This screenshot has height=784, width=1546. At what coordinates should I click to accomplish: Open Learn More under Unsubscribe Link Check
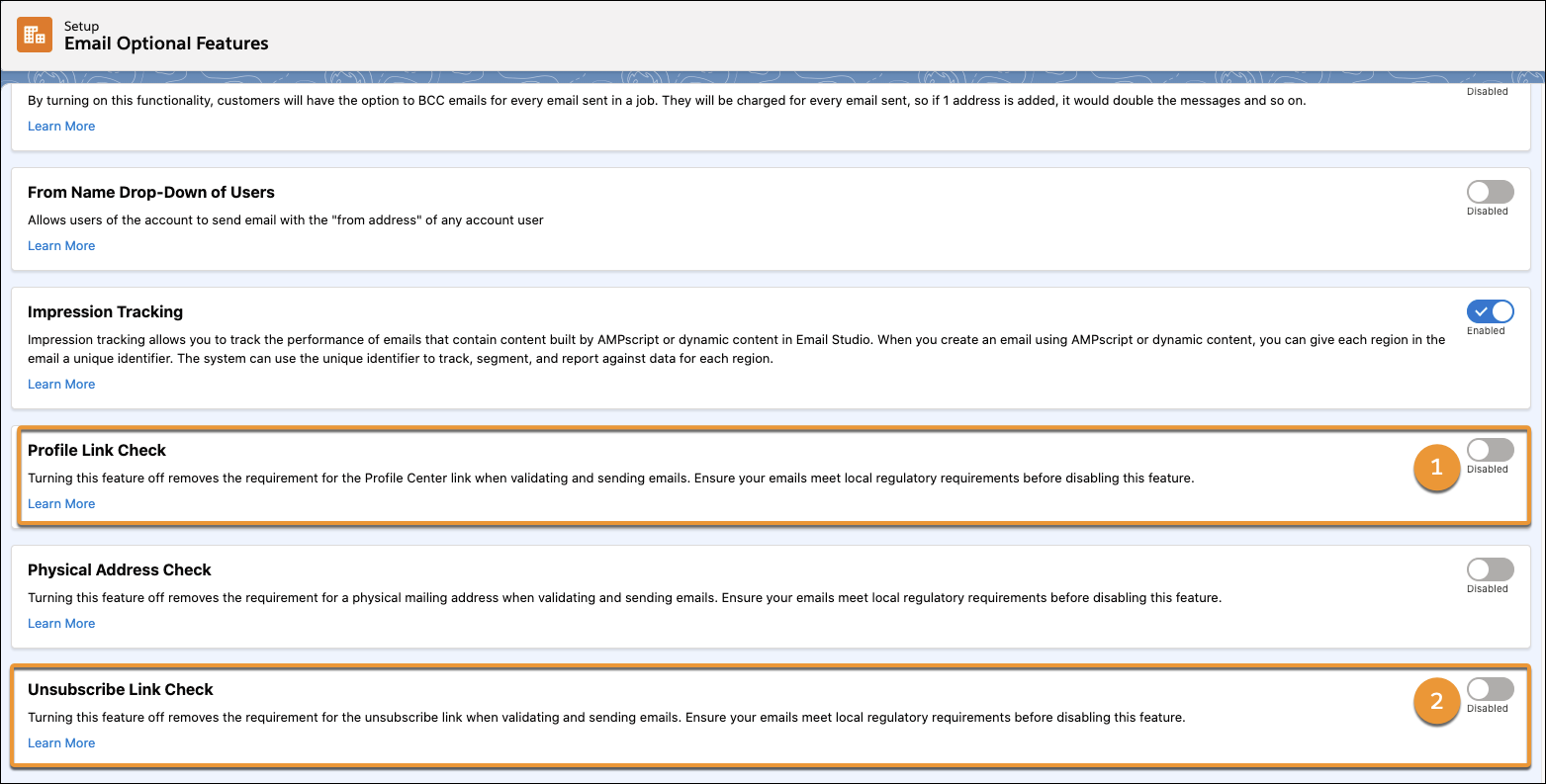pyautogui.click(x=60, y=742)
